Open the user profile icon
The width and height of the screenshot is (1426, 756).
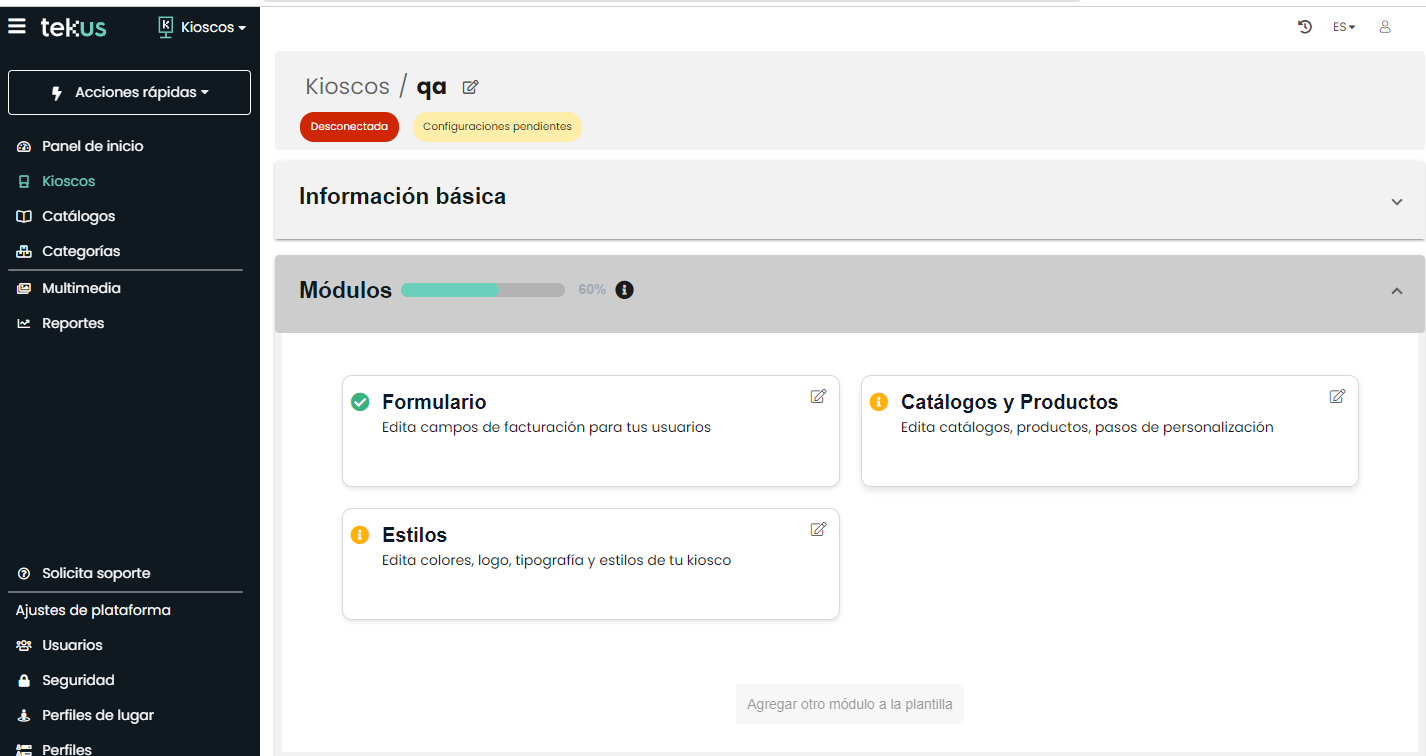click(1385, 27)
